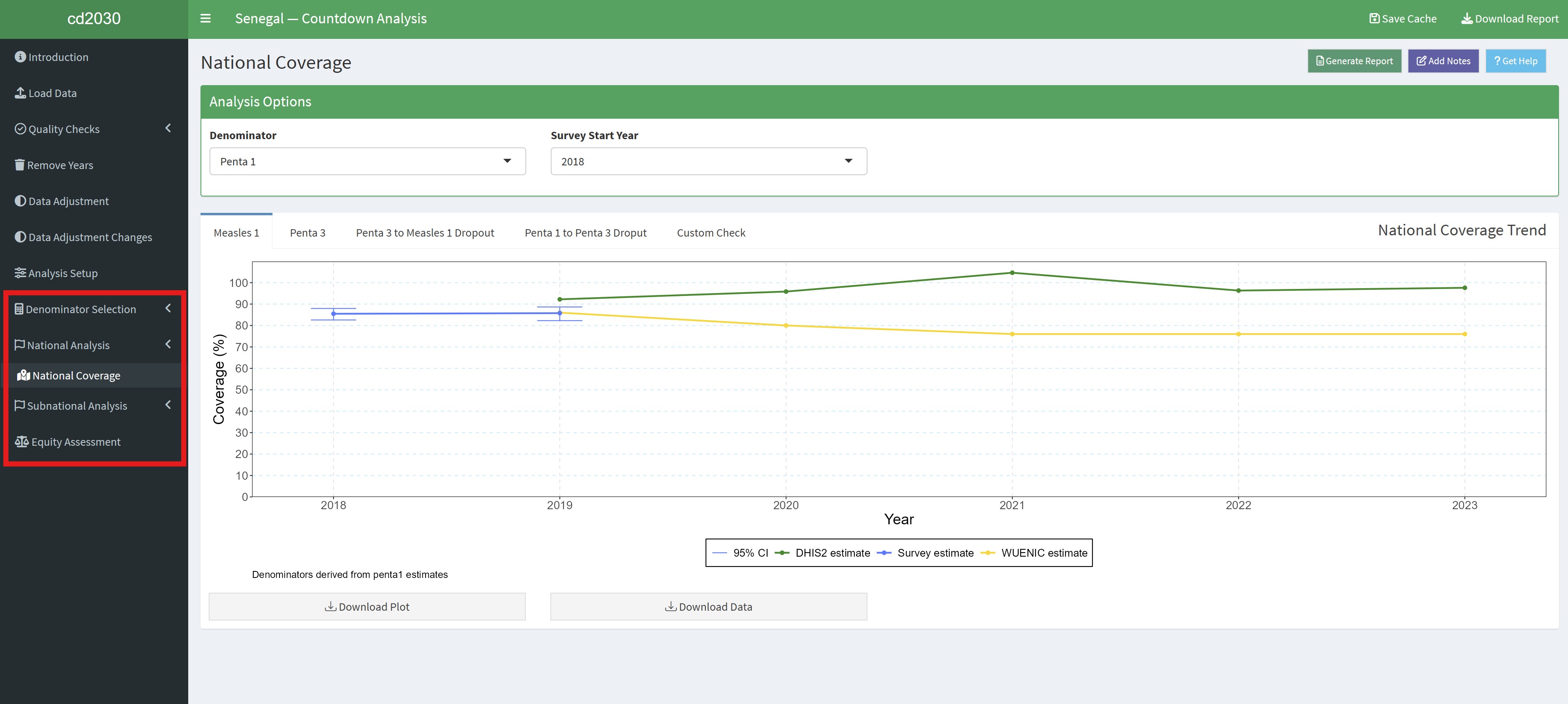
Task: Open Load Data from sidebar
Action: click(x=52, y=93)
